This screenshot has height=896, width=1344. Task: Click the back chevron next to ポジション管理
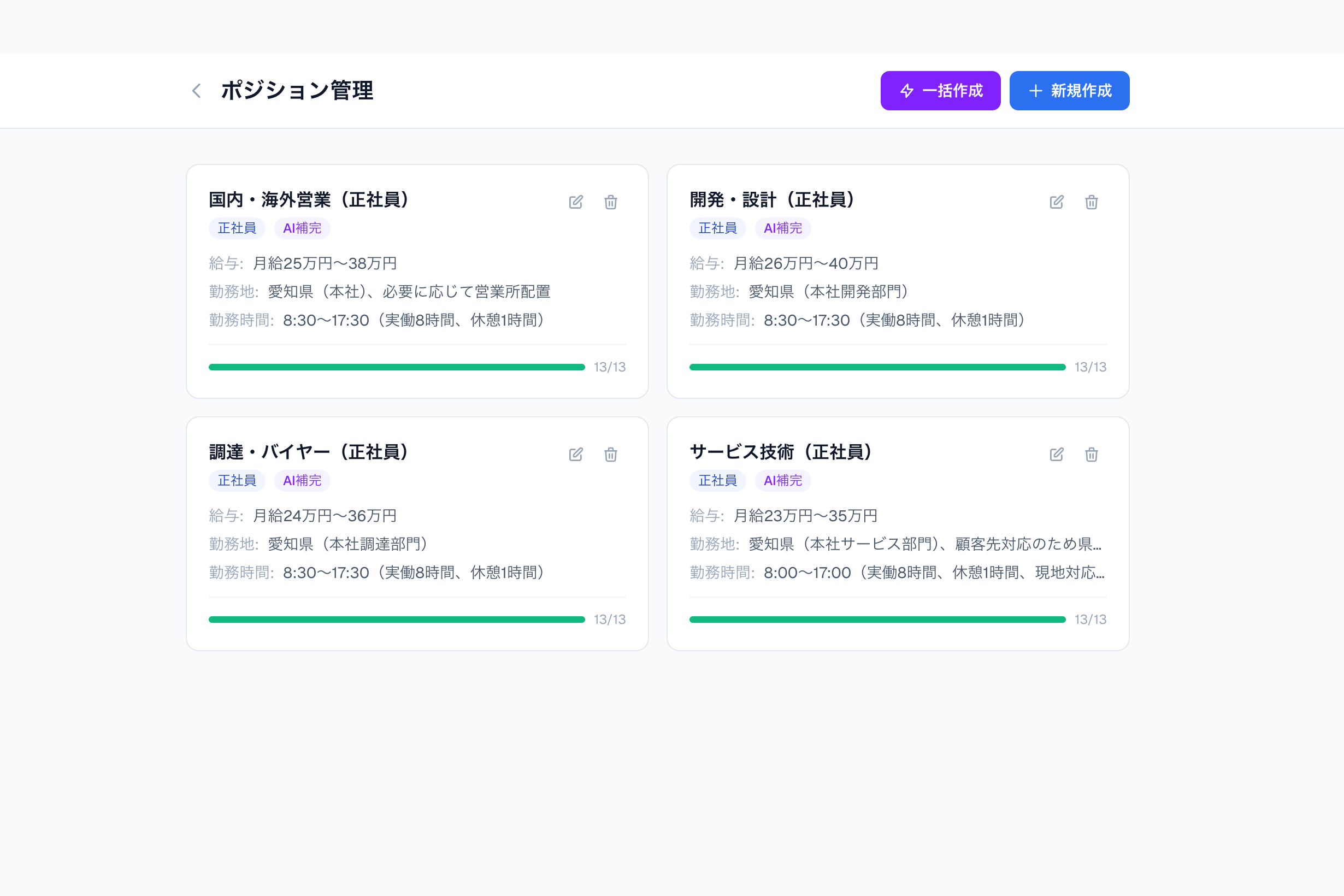tap(196, 91)
